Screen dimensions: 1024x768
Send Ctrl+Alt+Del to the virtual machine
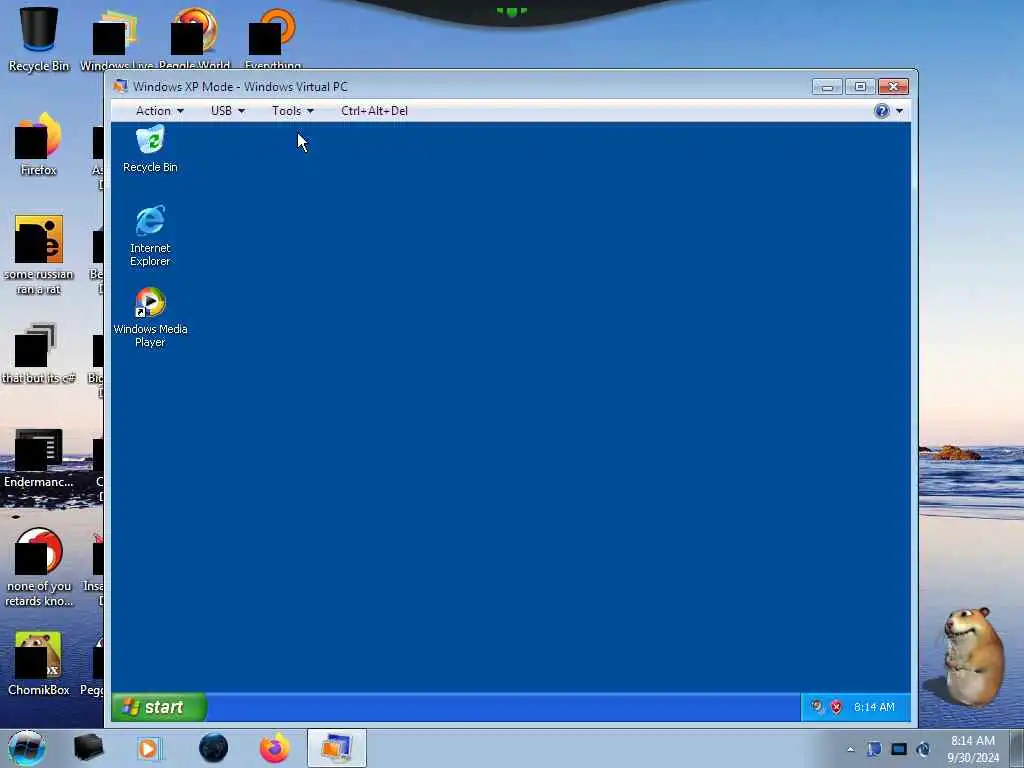click(x=374, y=111)
